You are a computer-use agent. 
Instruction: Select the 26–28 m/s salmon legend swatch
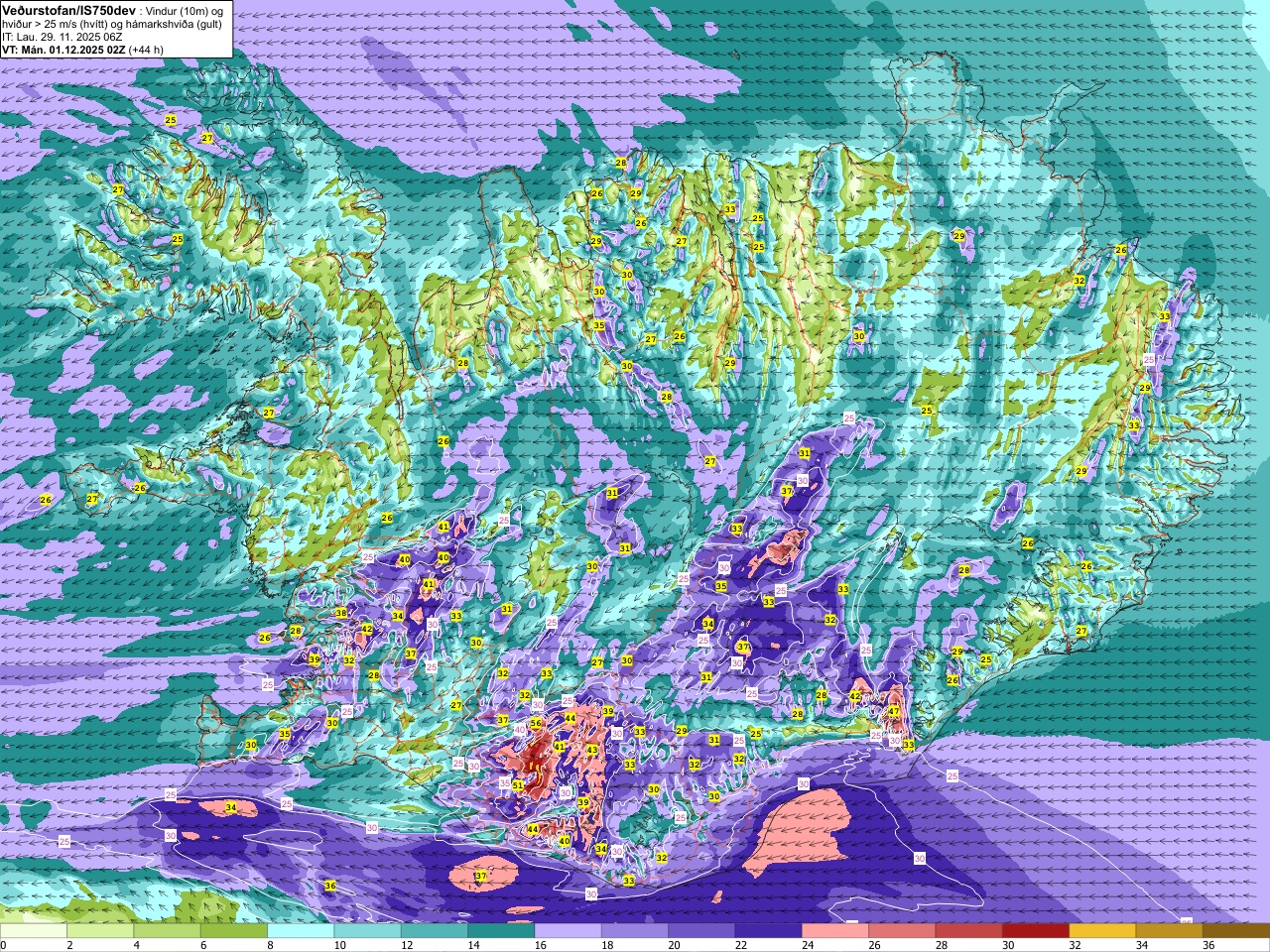click(902, 931)
